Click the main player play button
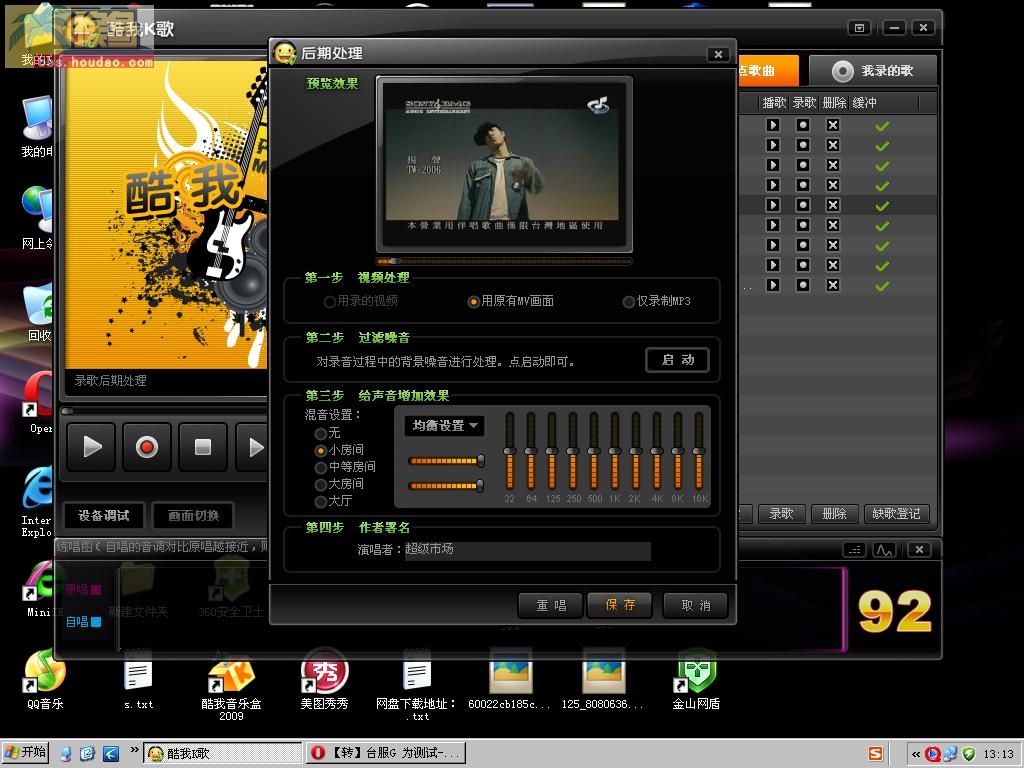The width and height of the screenshot is (1024, 768). click(x=91, y=447)
